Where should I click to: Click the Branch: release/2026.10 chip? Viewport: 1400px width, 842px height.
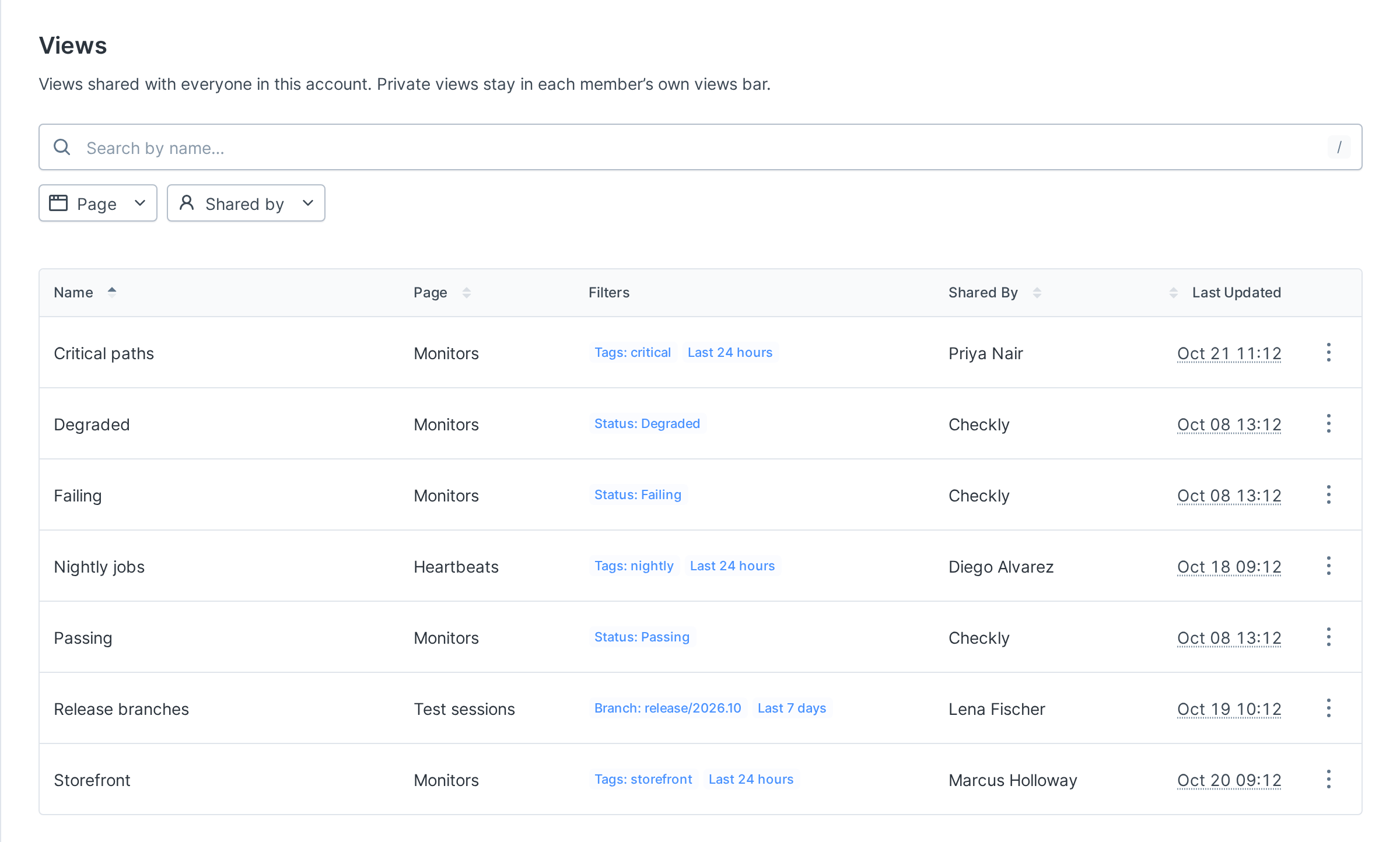(667, 708)
